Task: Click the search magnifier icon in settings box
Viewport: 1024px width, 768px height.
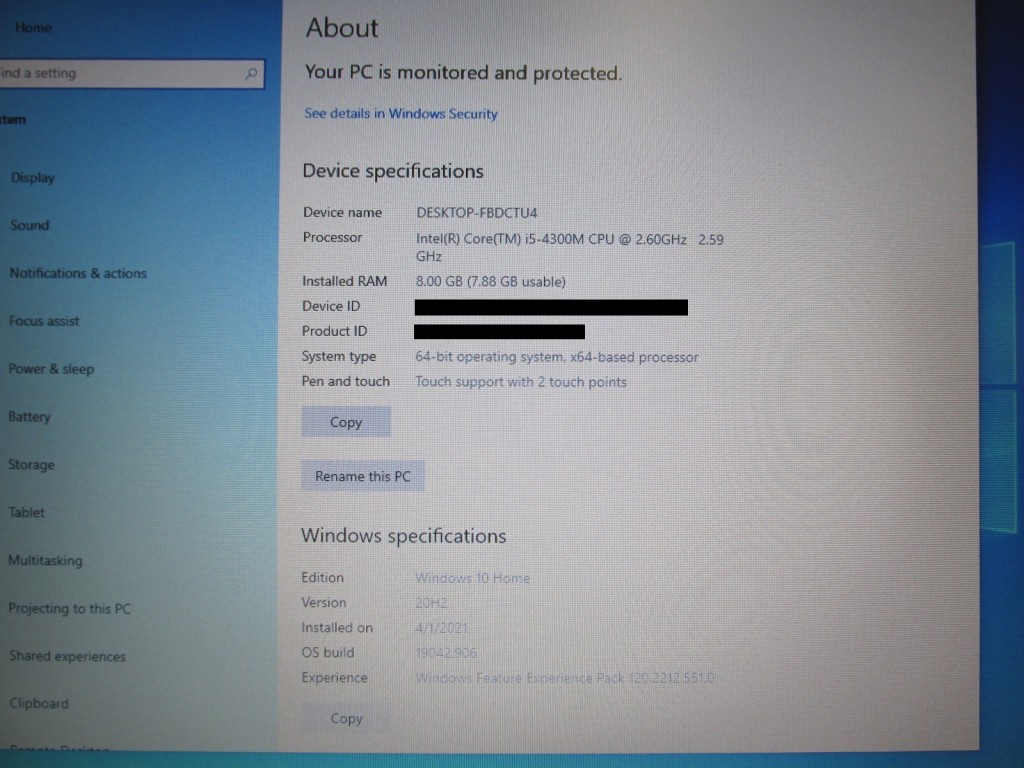Action: tap(251, 74)
